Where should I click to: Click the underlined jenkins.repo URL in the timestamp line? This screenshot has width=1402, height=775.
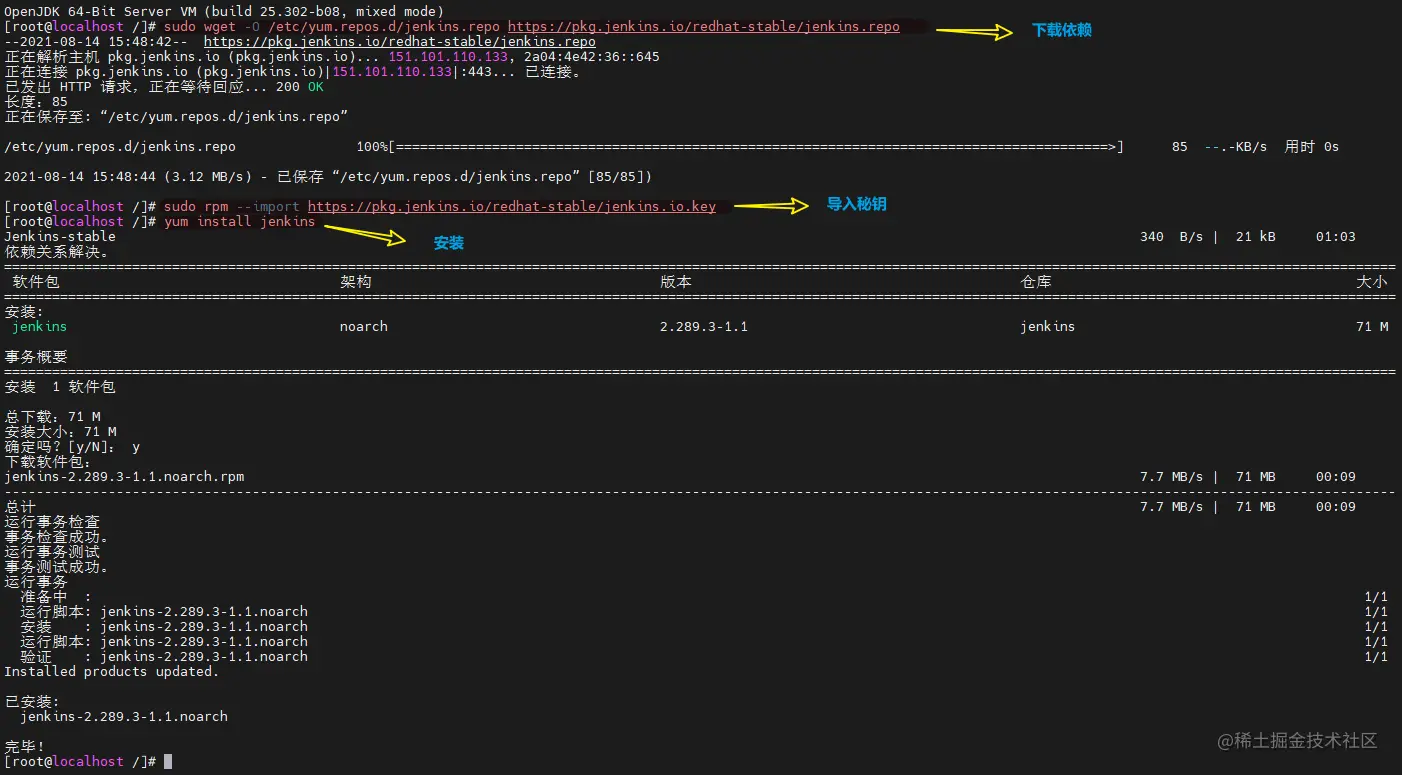(x=400, y=42)
